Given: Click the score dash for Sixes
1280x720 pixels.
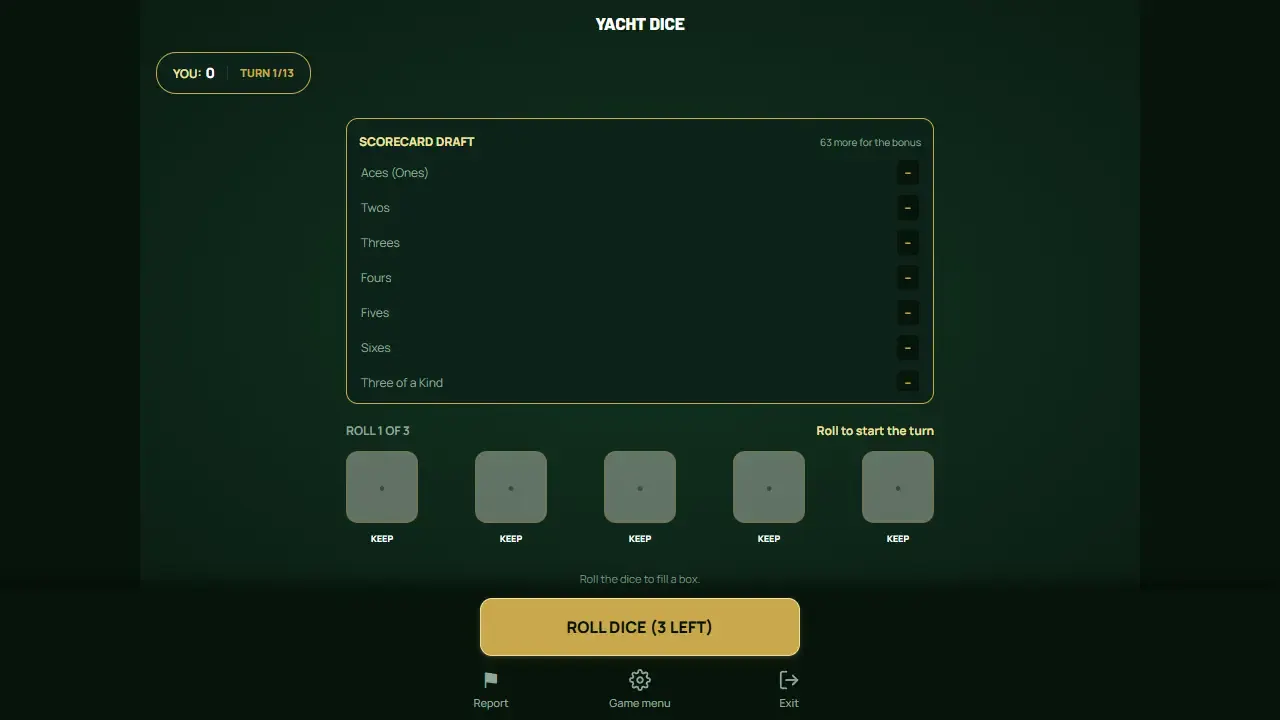Looking at the screenshot, I should [x=907, y=348].
